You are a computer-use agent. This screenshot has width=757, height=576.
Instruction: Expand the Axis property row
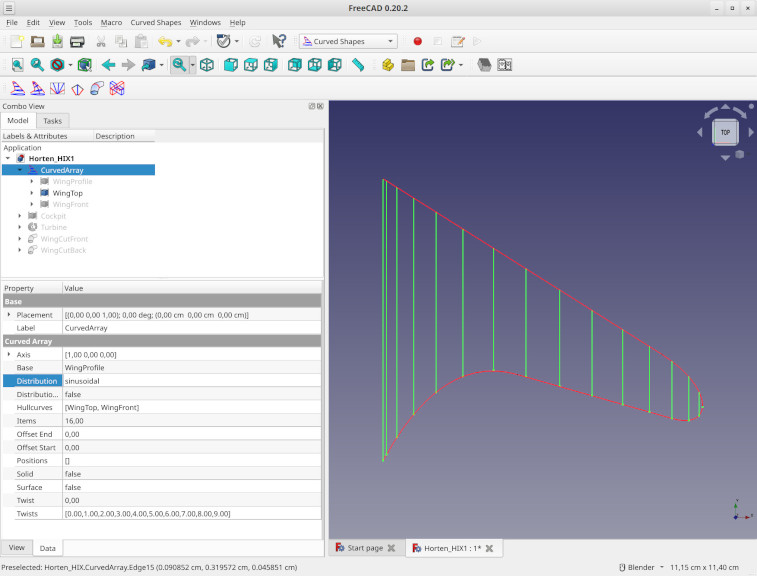(9, 354)
